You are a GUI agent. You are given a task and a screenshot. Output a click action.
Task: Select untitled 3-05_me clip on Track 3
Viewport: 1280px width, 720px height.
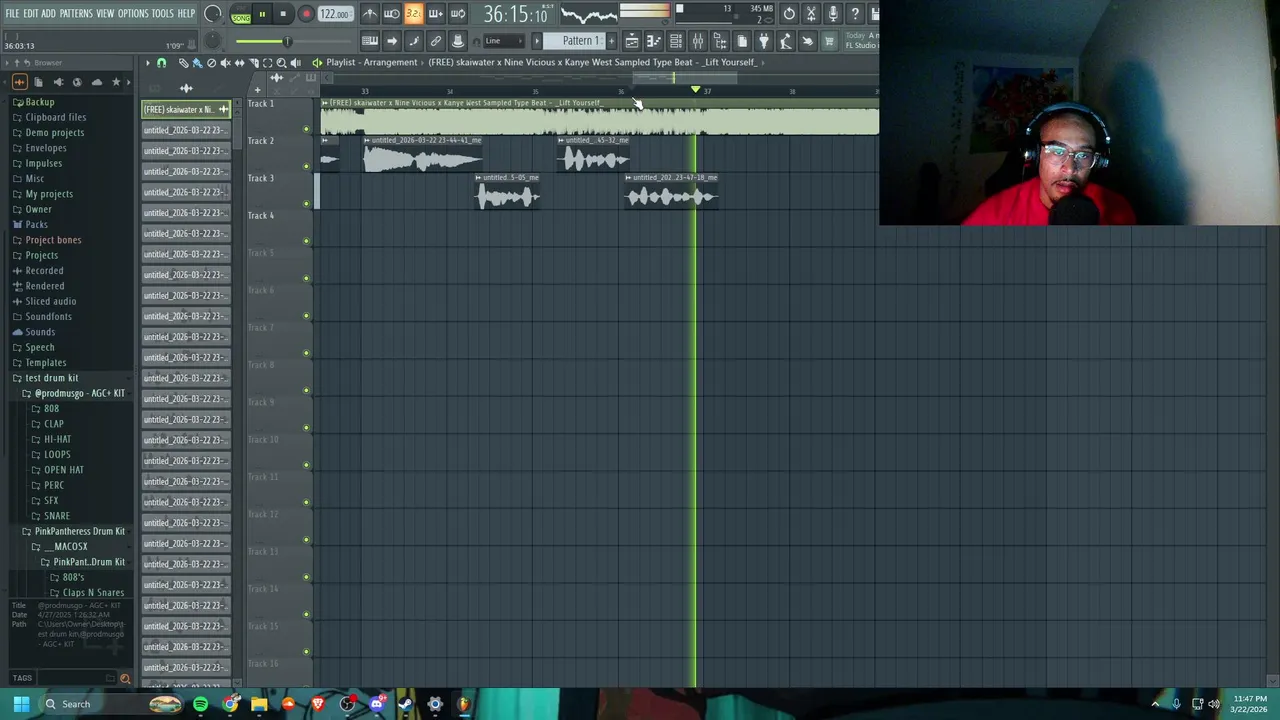pyautogui.click(x=507, y=191)
